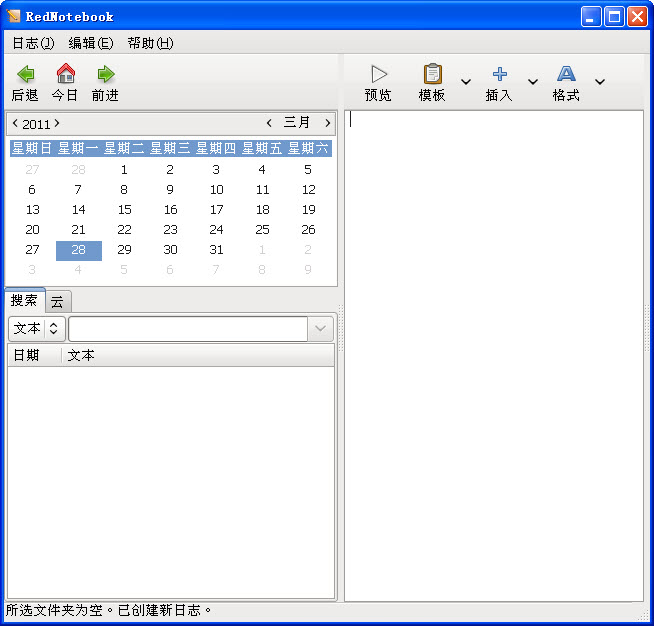Open the Edit (编辑) menu
This screenshot has height=626, width=654.
pos(90,43)
